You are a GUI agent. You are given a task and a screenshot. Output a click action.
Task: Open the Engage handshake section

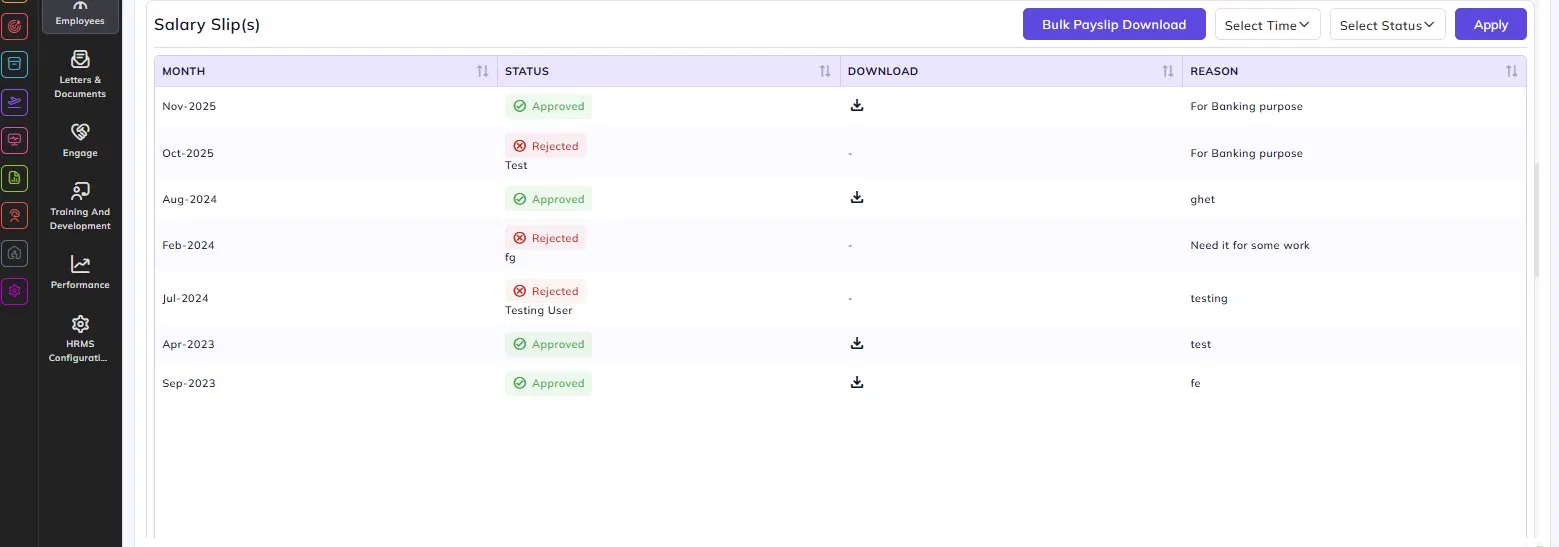pyautogui.click(x=80, y=139)
